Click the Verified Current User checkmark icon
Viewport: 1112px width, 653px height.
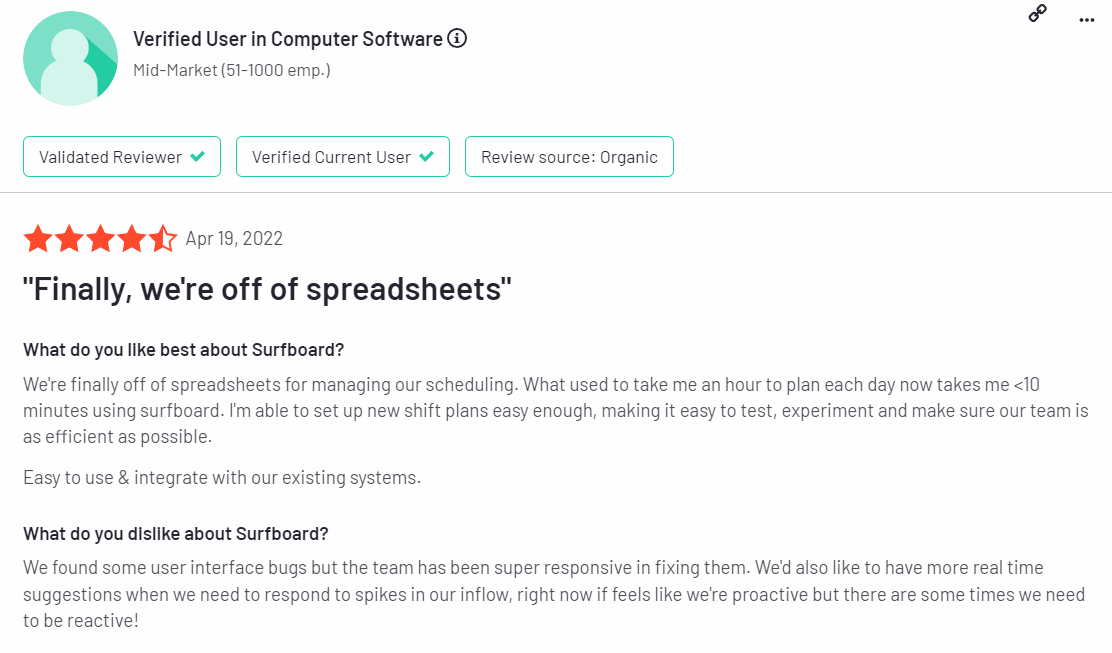(x=426, y=157)
